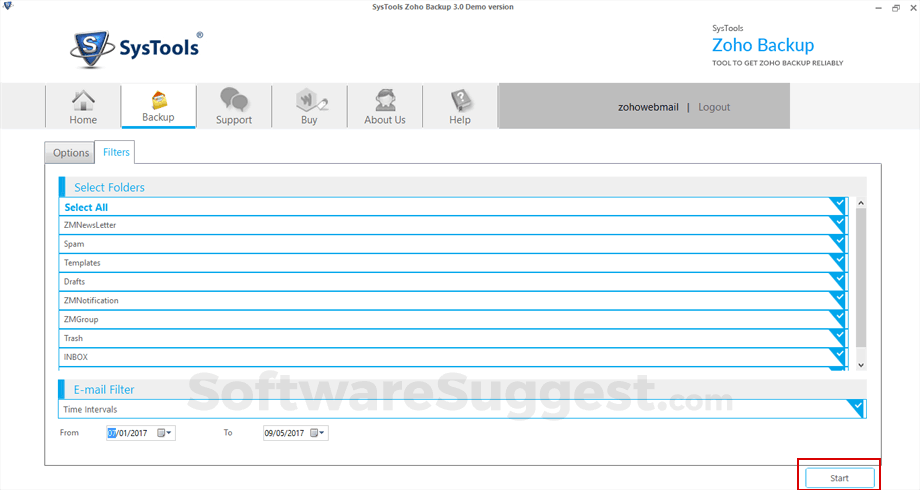Switch to the Options tab
Viewport: 920px width, 490px height.
click(70, 153)
